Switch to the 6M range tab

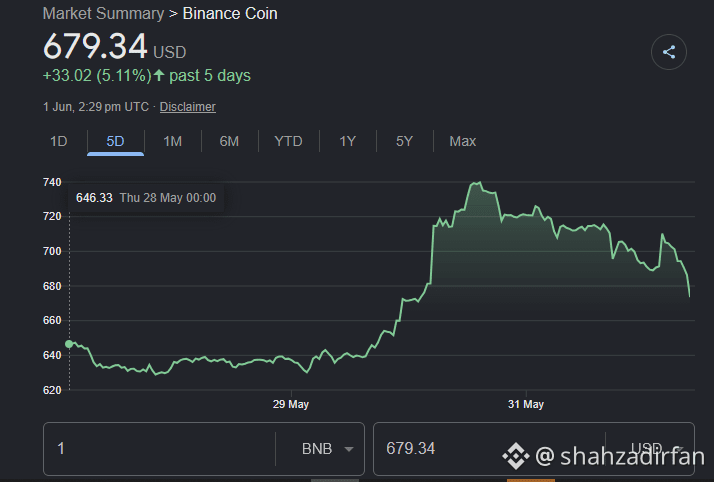[x=229, y=142]
